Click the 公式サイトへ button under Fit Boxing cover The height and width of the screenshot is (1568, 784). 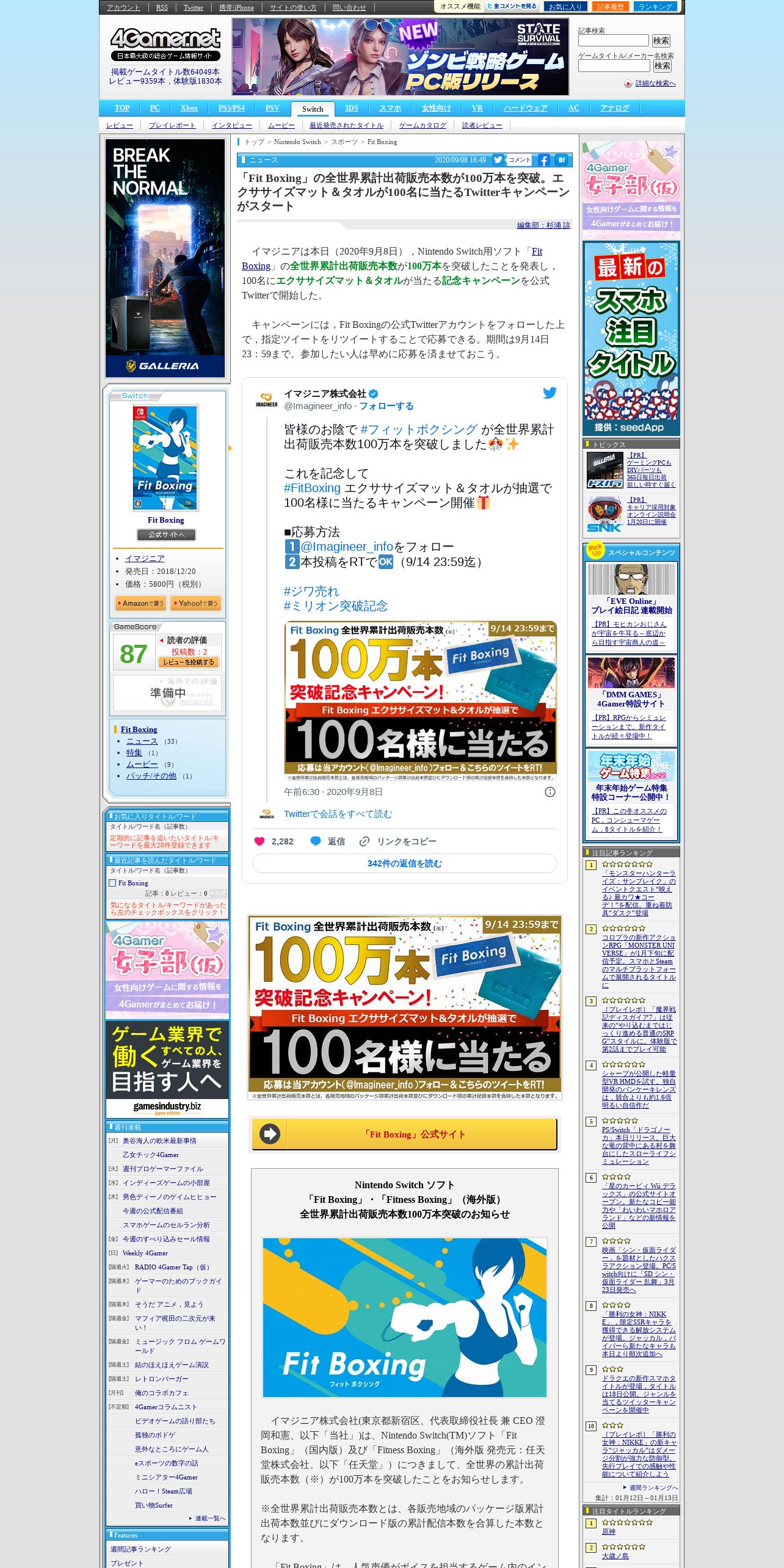(x=166, y=534)
